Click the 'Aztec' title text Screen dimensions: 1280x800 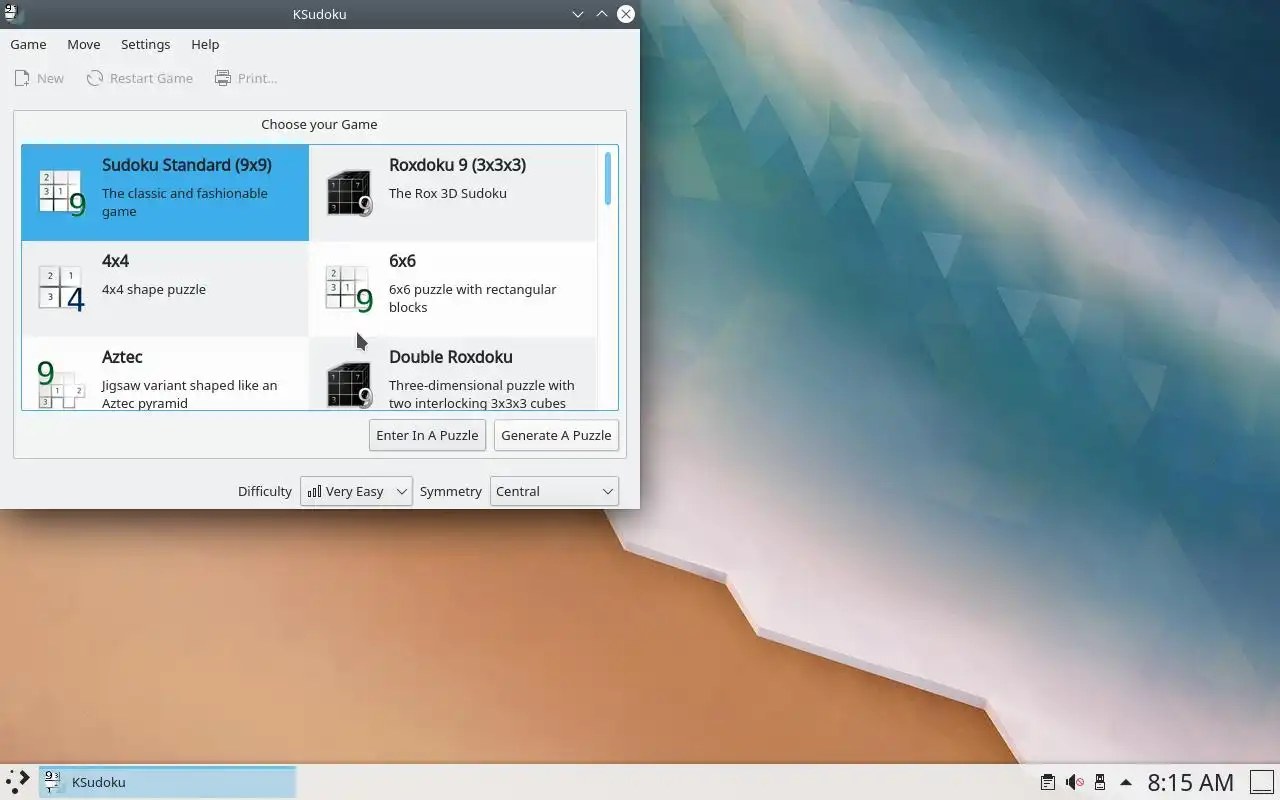[x=122, y=357]
